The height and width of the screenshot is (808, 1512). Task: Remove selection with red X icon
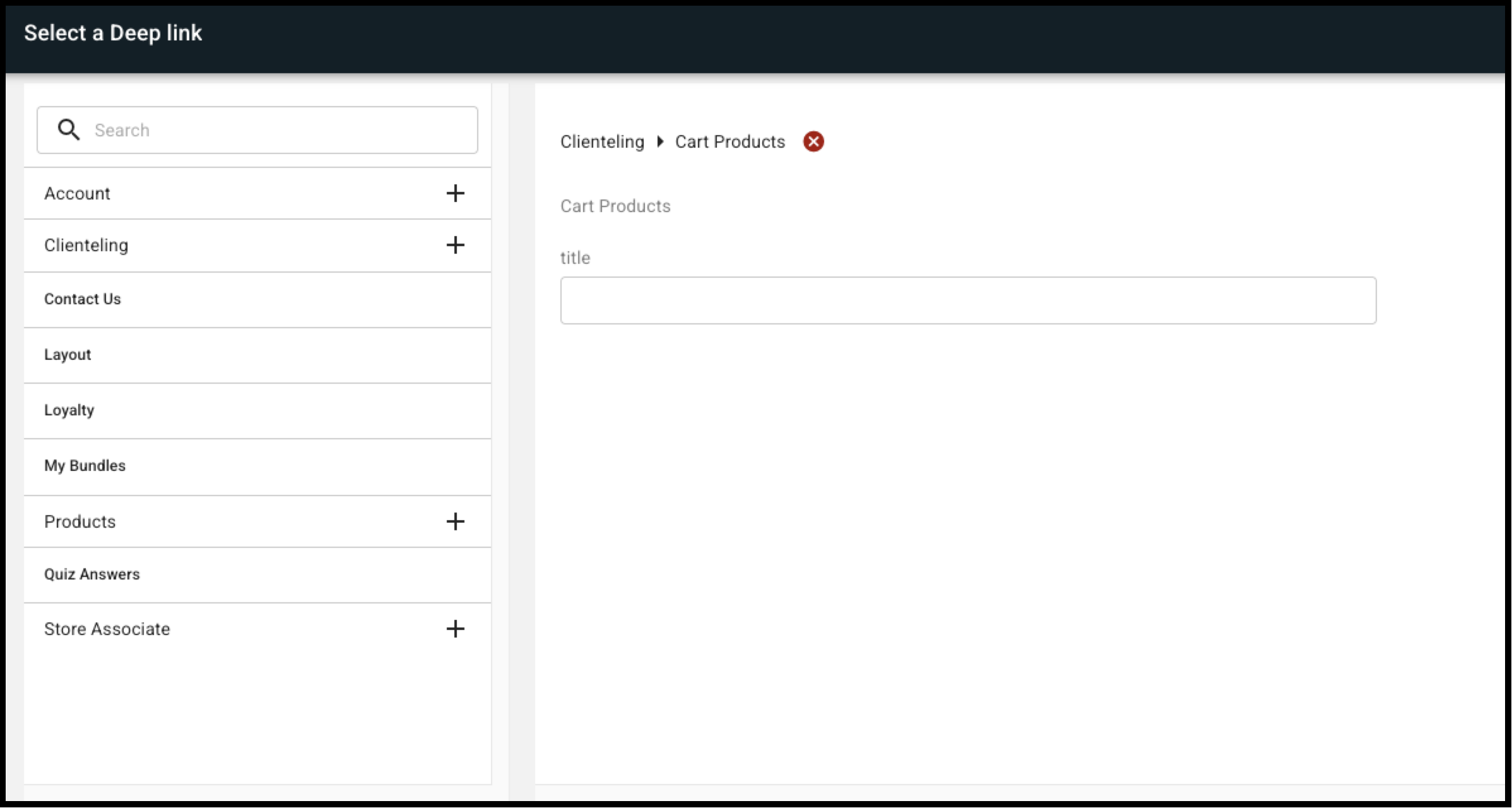point(813,141)
